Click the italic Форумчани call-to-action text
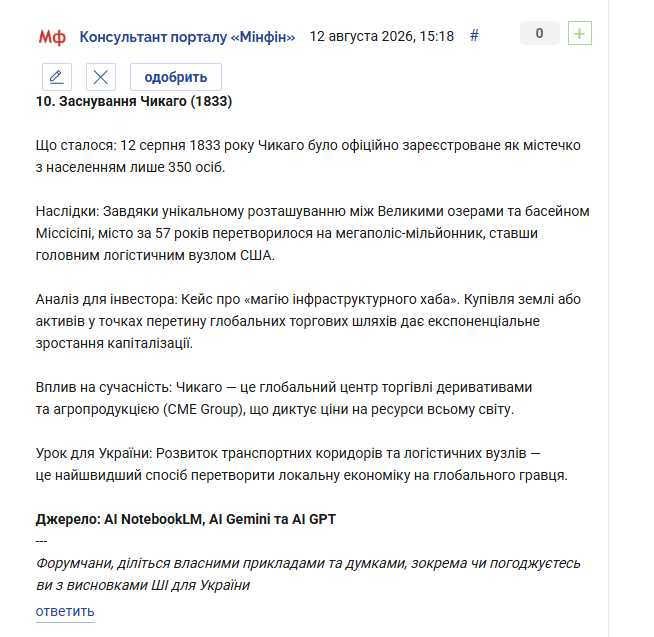This screenshot has width=654, height=637. pos(308,574)
